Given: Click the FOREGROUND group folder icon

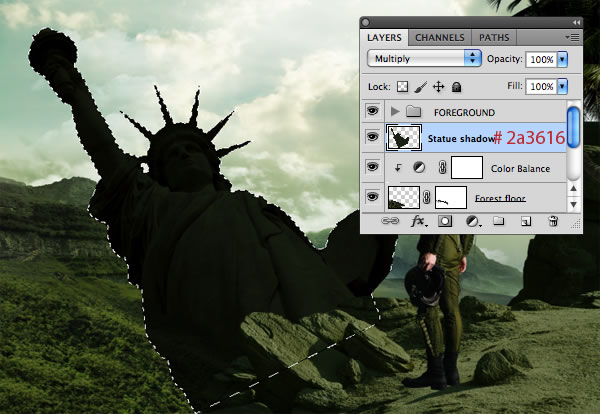Looking at the screenshot, I should pos(413,112).
